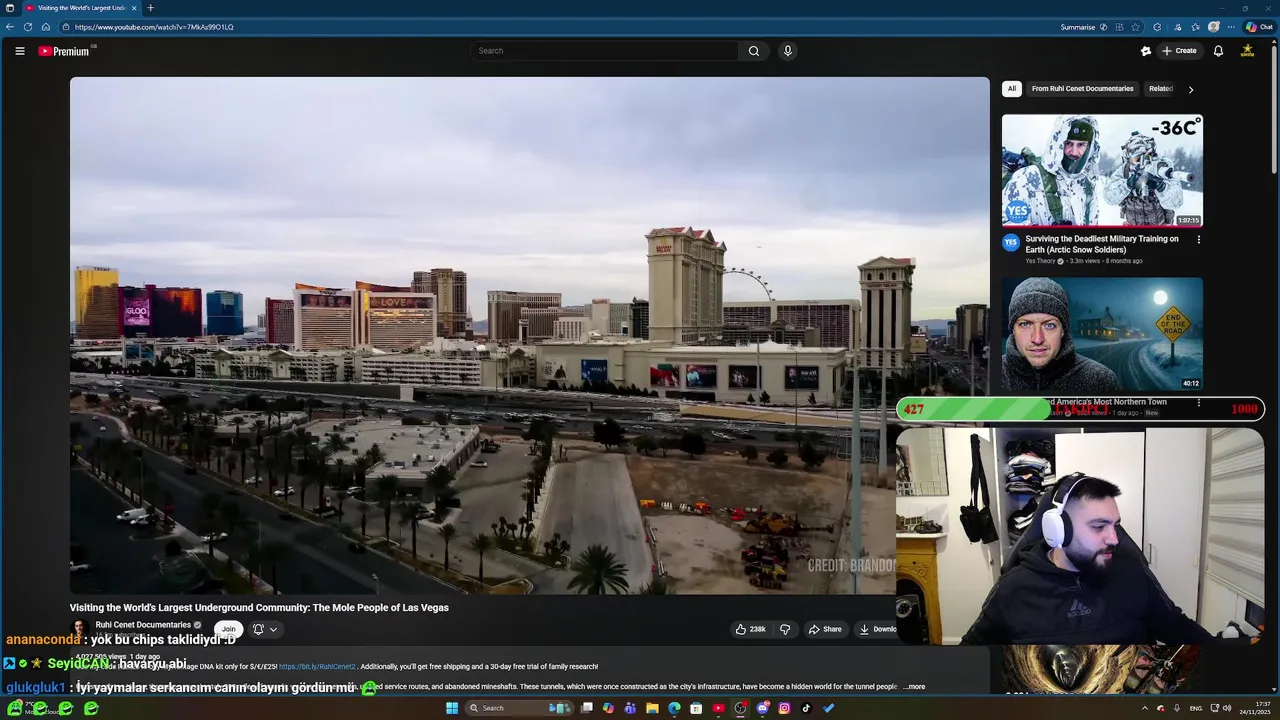Click the Create button
This screenshot has width=1280, height=720.
tap(1179, 51)
